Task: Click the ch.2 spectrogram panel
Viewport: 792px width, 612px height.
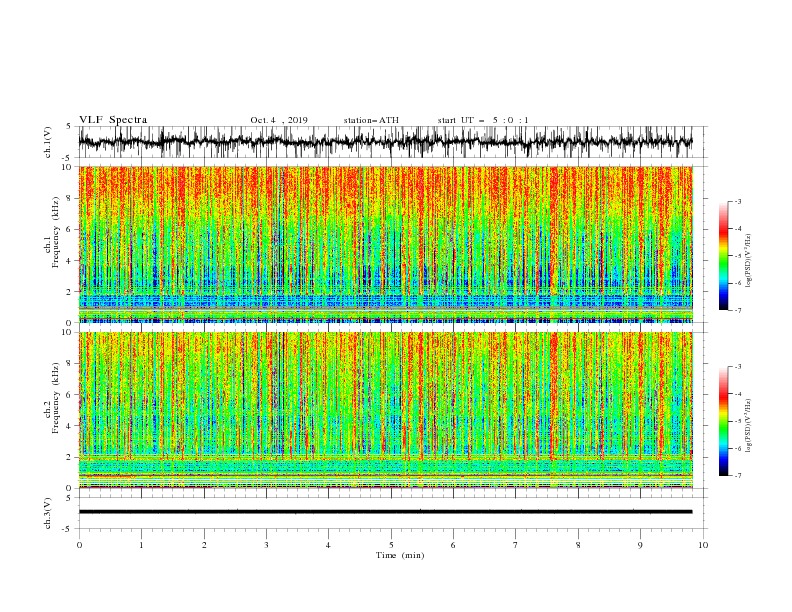Action: tap(385, 410)
